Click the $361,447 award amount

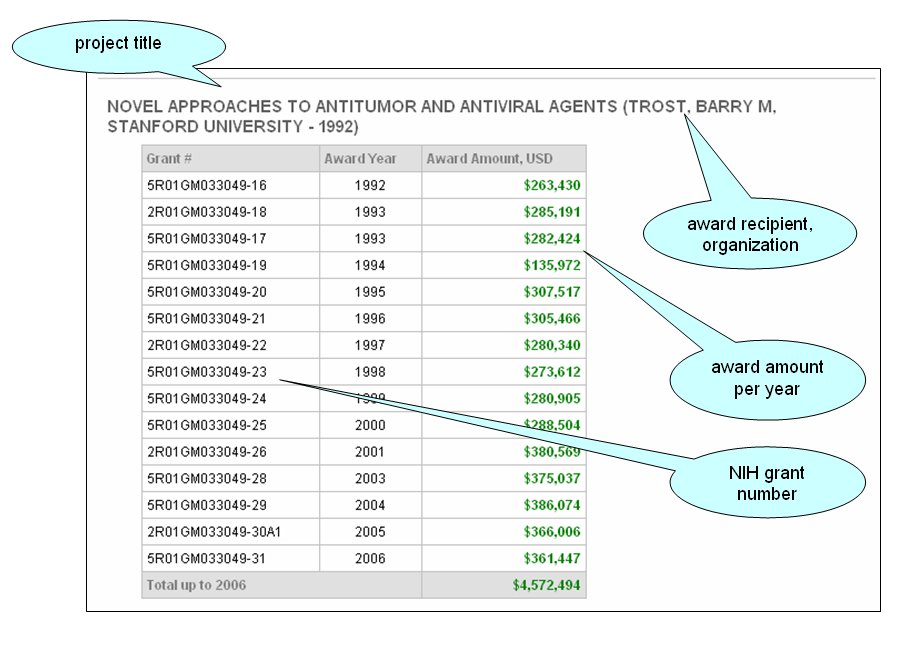point(552,558)
